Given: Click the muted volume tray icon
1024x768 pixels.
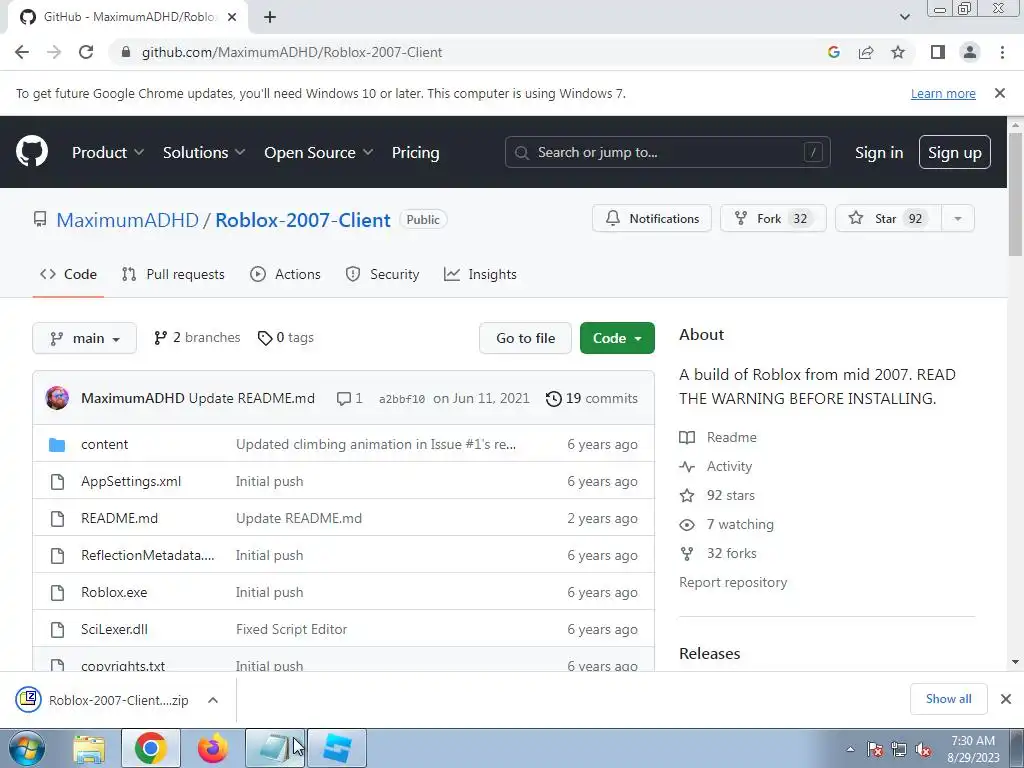Looking at the screenshot, I should coord(923,749).
